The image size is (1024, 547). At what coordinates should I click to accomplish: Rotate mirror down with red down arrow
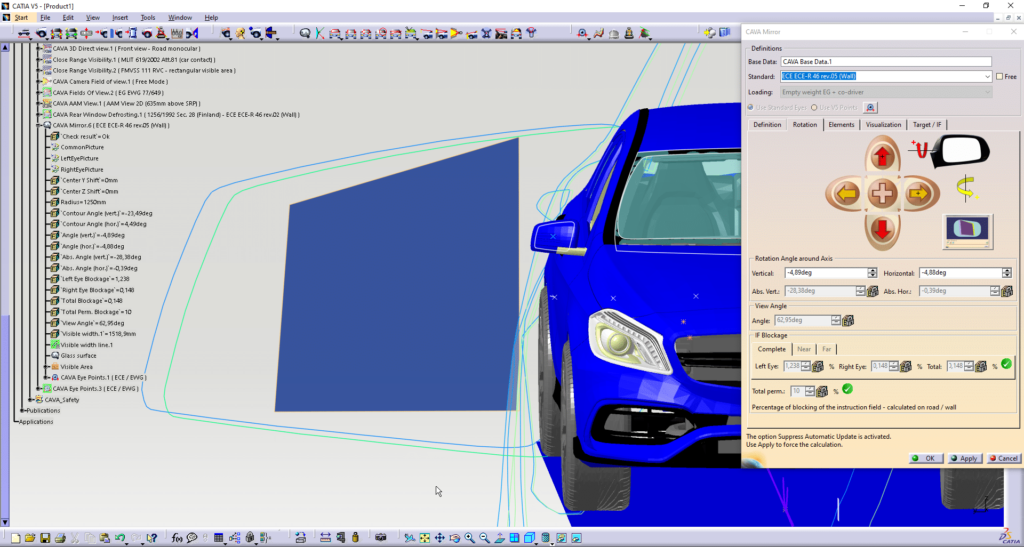(x=882, y=230)
